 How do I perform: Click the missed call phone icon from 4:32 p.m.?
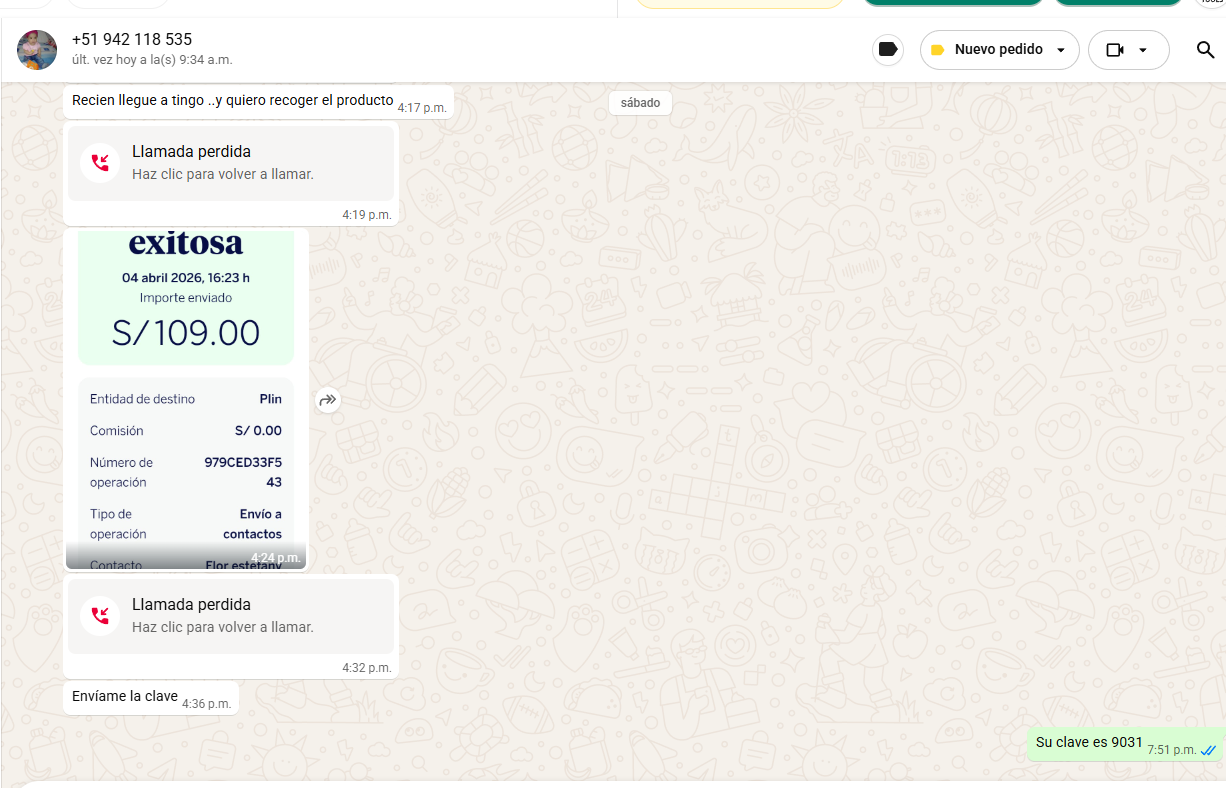(100, 616)
